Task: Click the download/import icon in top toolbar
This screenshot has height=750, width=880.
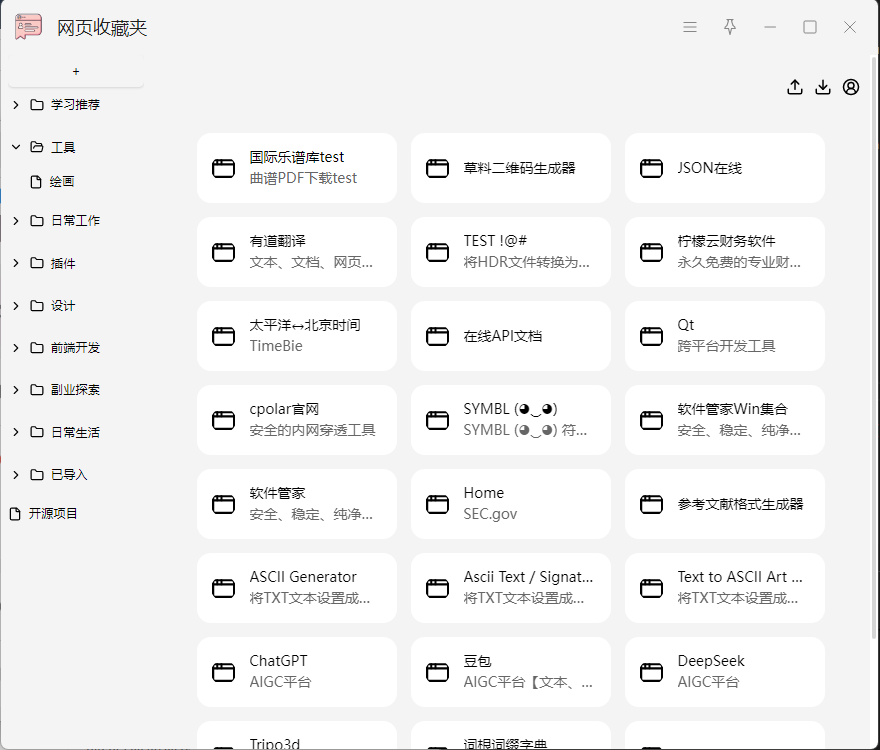Action: (x=823, y=87)
